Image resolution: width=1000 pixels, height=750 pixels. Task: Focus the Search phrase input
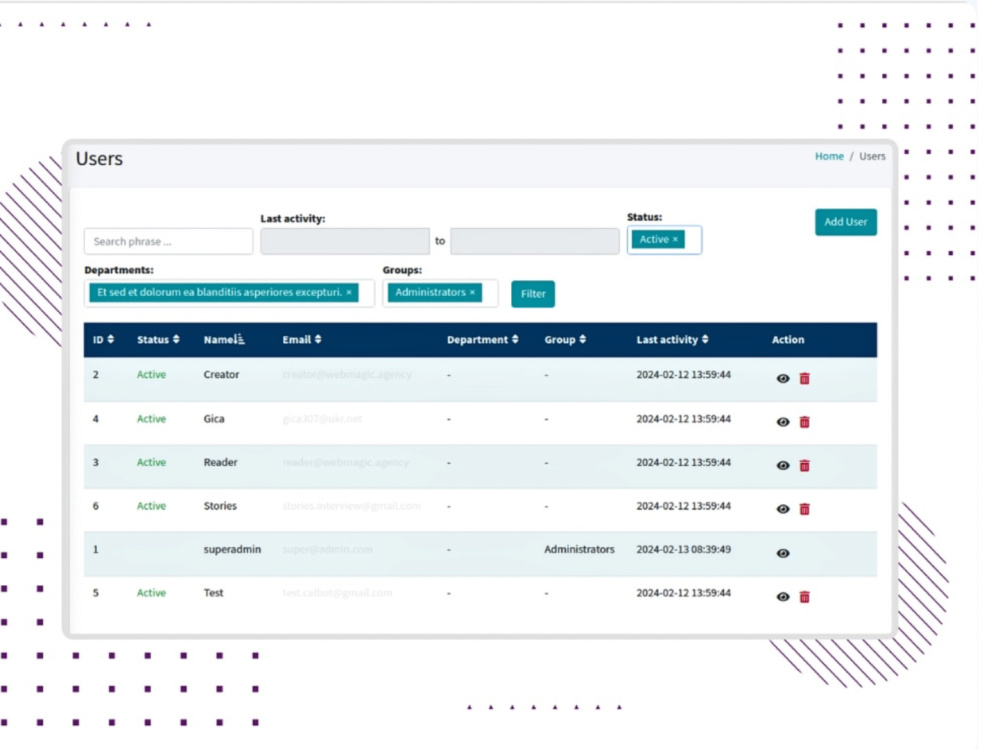(x=168, y=242)
